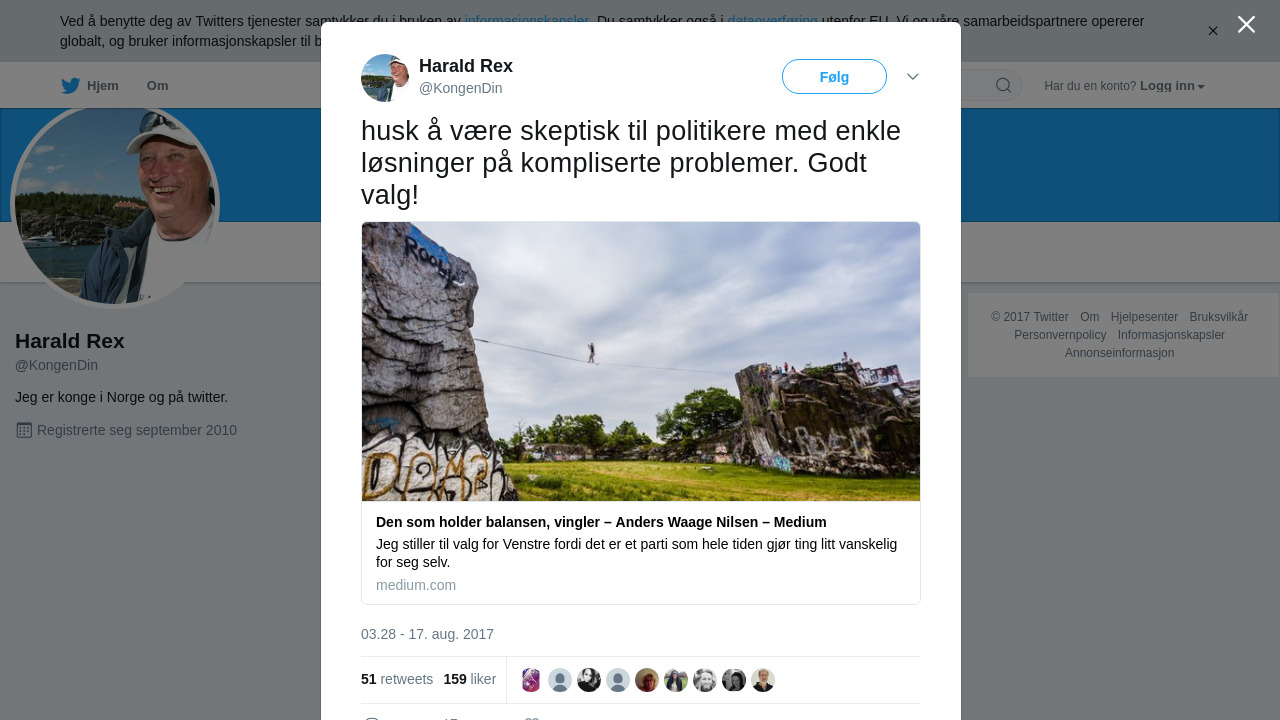Click the last liker avatar icon
Screen dimensions: 1280x720
click(763, 680)
